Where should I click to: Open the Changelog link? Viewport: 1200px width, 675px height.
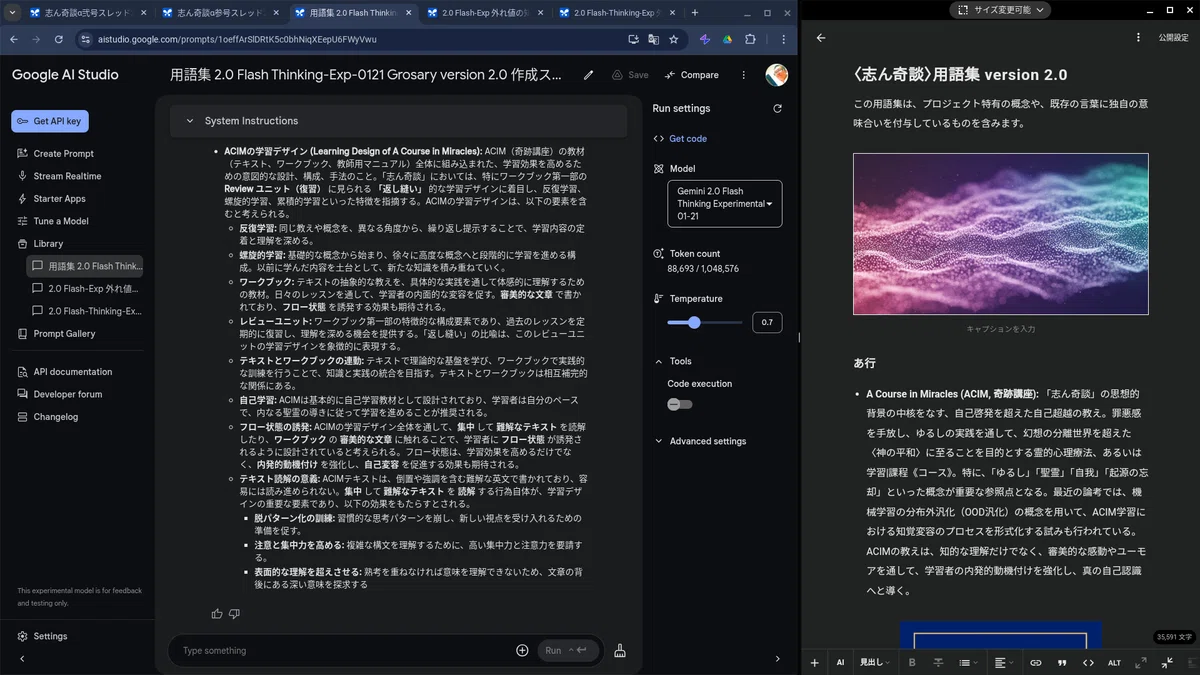pos(55,417)
